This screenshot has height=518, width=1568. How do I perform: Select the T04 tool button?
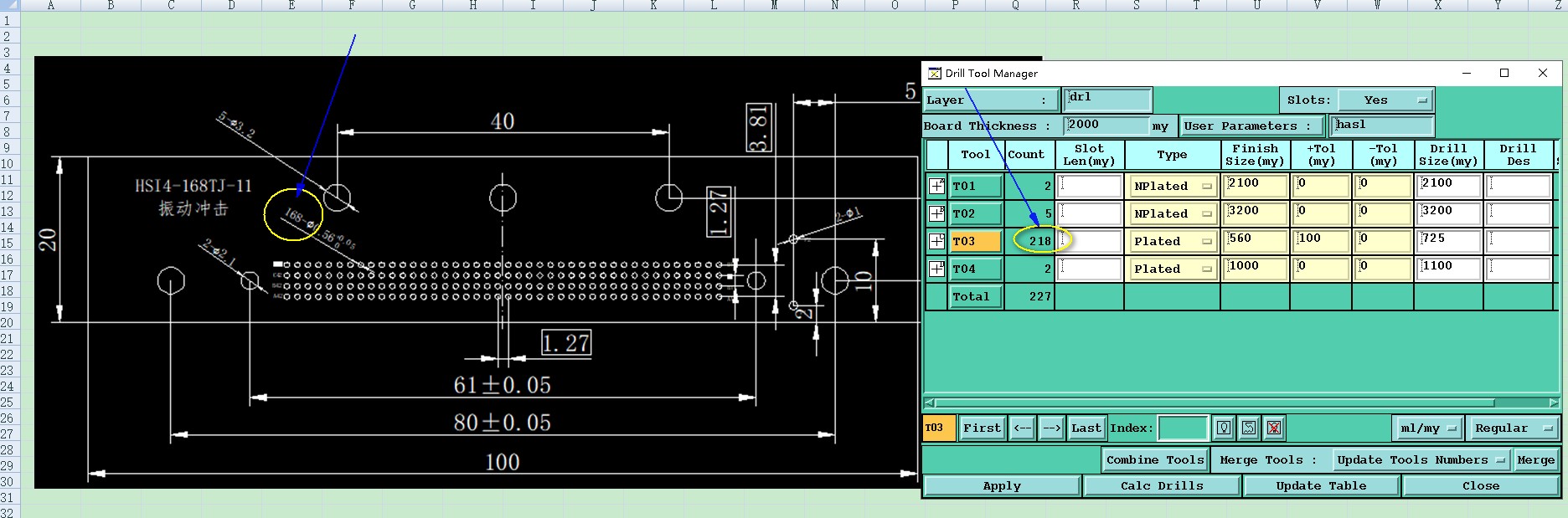(976, 269)
